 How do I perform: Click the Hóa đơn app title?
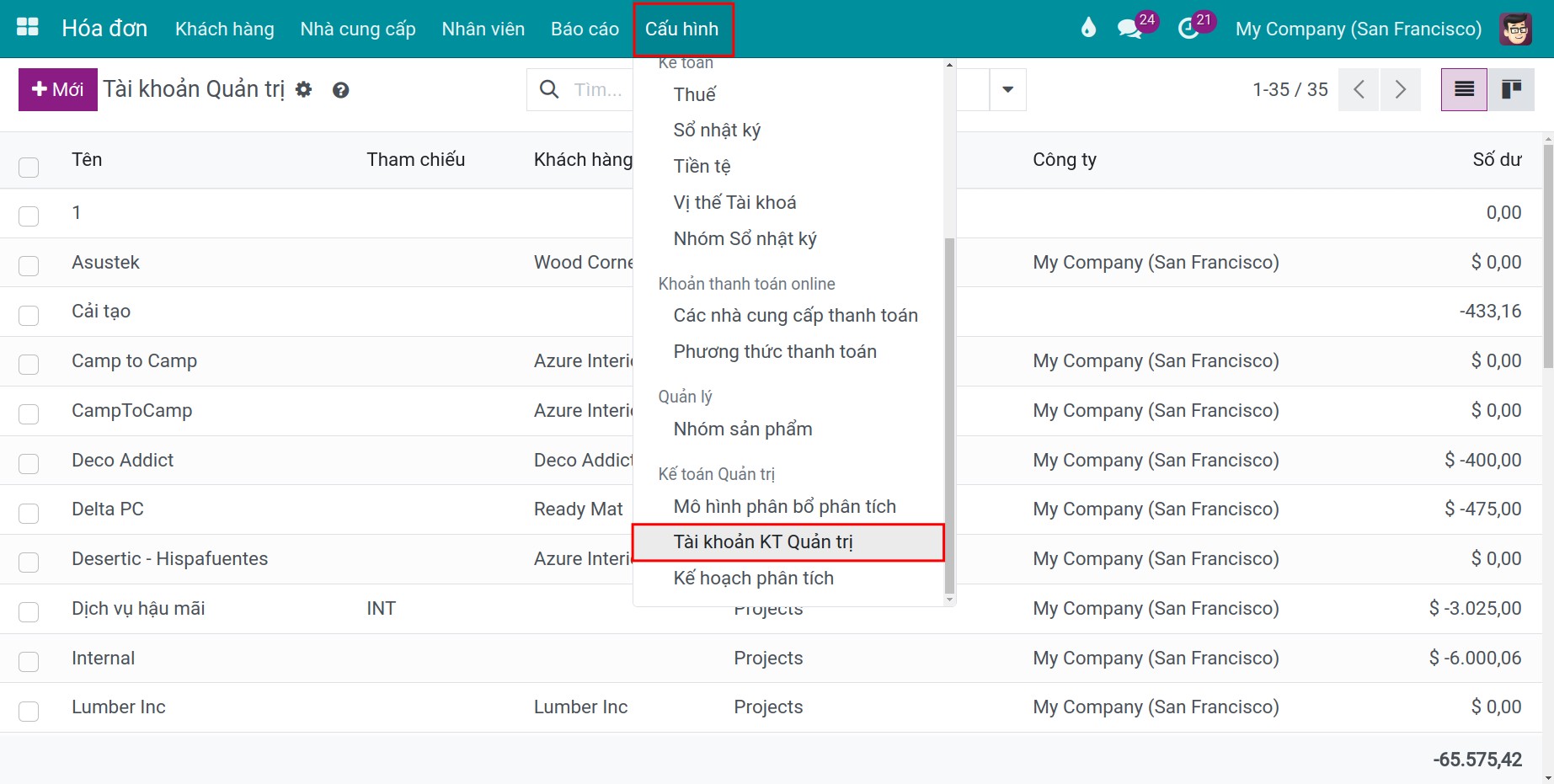click(x=104, y=29)
